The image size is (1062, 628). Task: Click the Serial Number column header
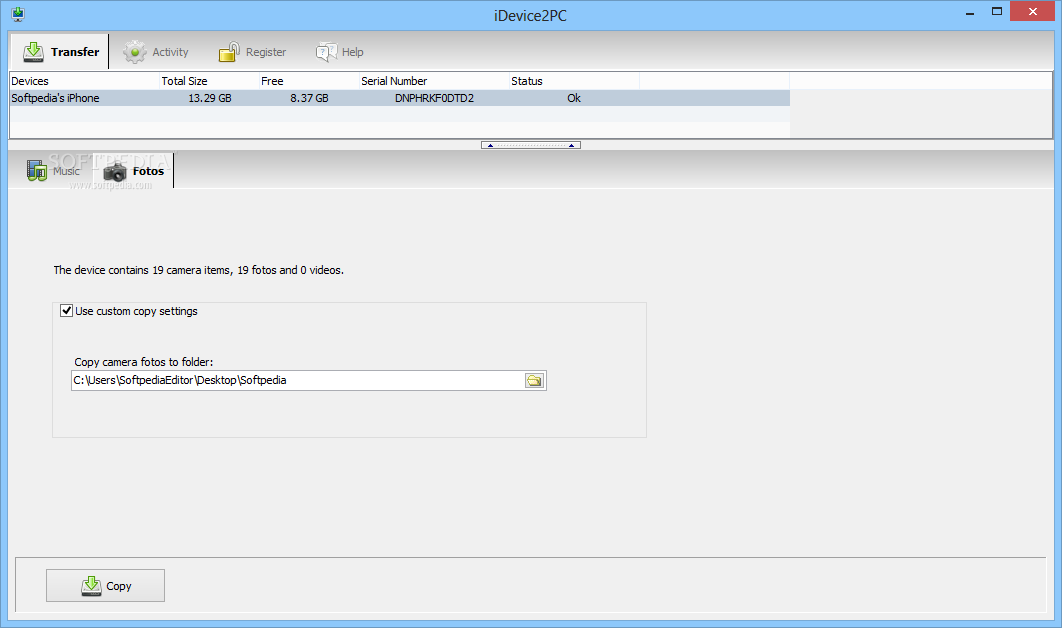pyautogui.click(x=434, y=81)
